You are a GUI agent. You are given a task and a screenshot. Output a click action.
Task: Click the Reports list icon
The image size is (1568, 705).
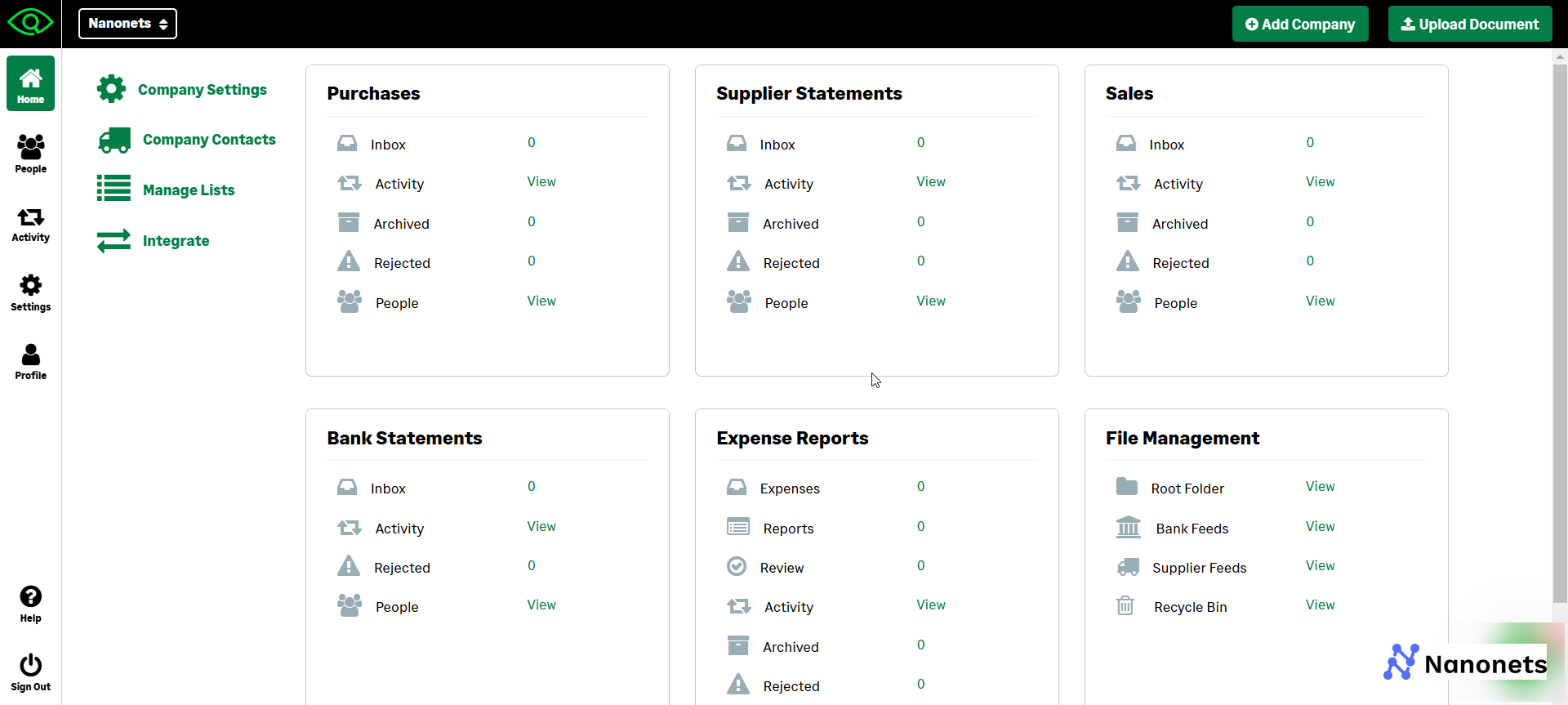click(x=738, y=527)
